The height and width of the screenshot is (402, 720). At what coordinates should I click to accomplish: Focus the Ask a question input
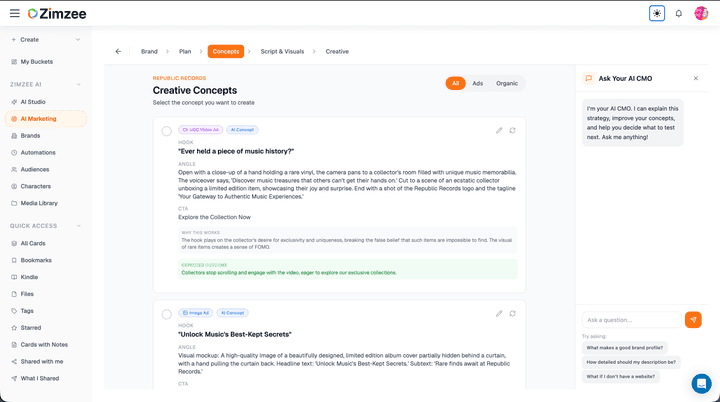pyautogui.click(x=632, y=320)
